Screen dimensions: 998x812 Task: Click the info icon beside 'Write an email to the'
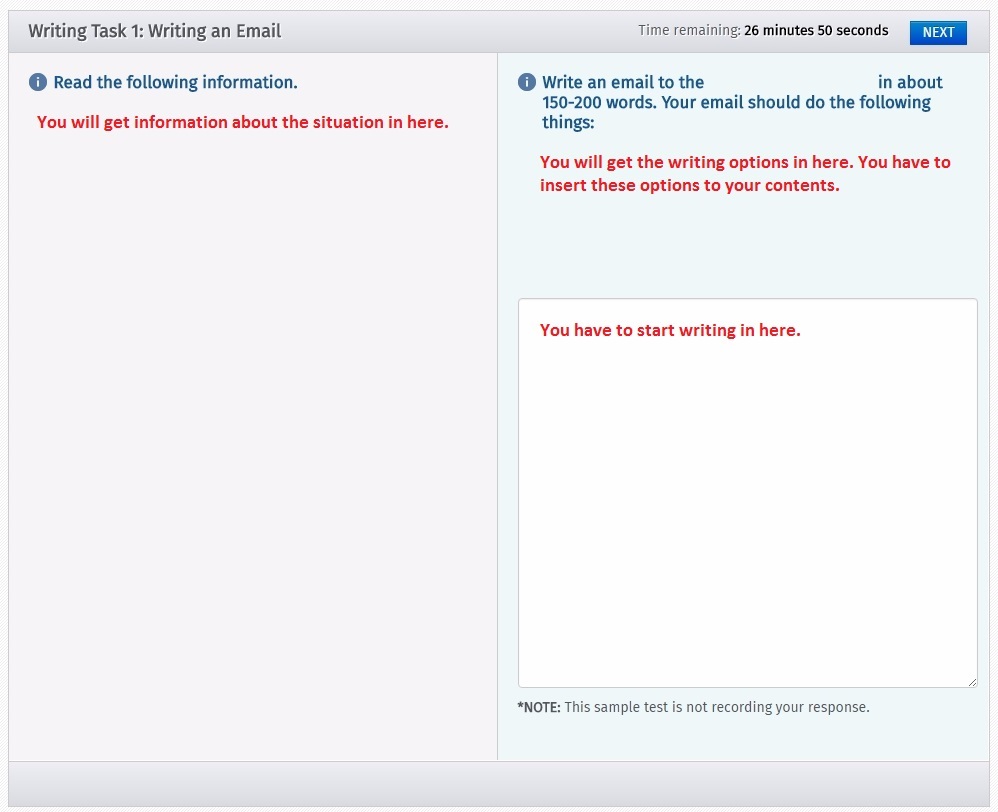tap(526, 82)
